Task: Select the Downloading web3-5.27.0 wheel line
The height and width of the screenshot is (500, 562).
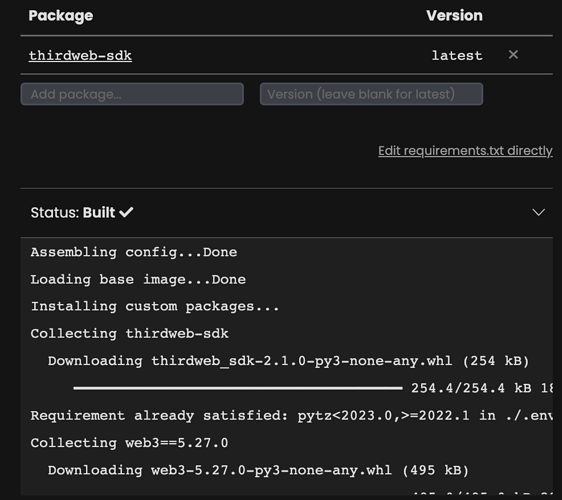Action: pyautogui.click(x=258, y=470)
